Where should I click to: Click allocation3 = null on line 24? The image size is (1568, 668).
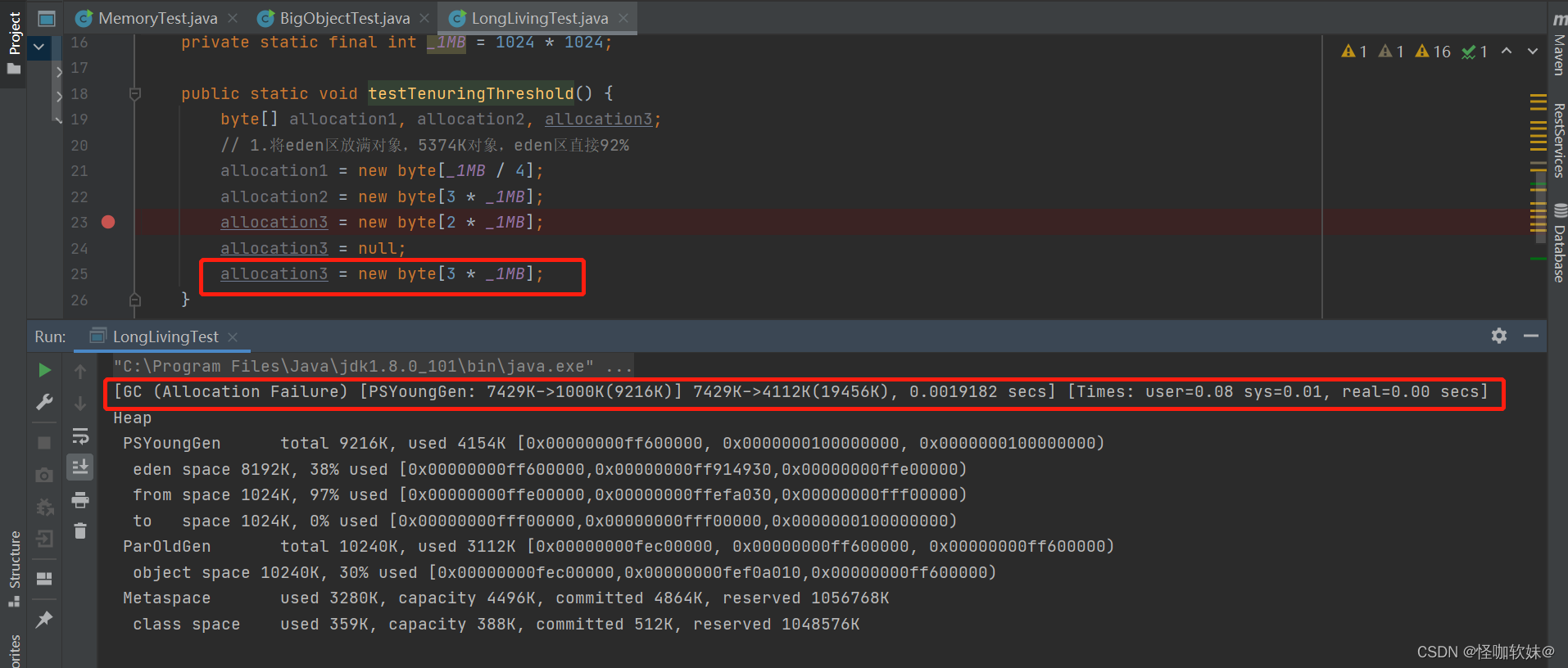313,248
